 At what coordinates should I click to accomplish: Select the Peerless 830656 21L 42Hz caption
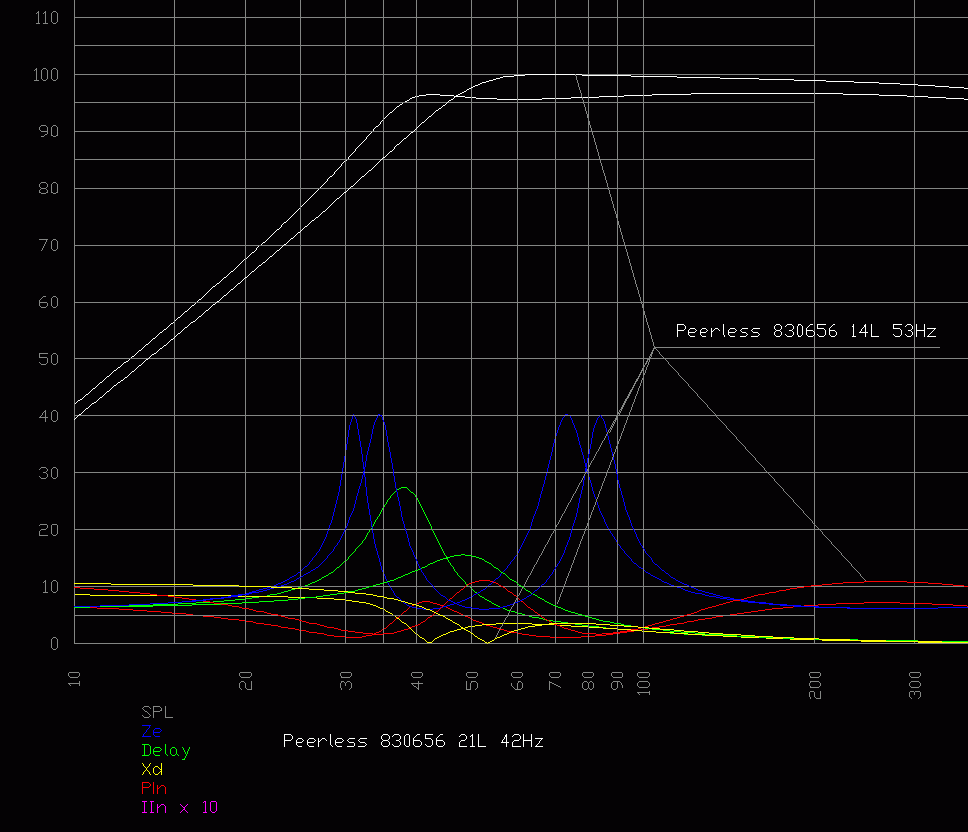pos(413,741)
